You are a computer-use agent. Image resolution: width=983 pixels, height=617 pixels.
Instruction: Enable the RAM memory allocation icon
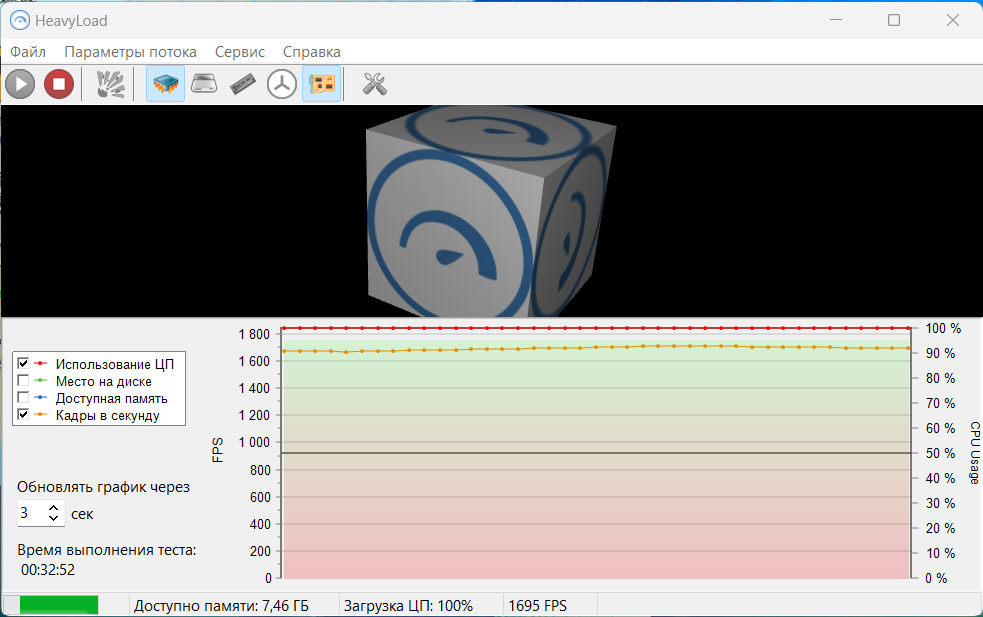tap(243, 84)
